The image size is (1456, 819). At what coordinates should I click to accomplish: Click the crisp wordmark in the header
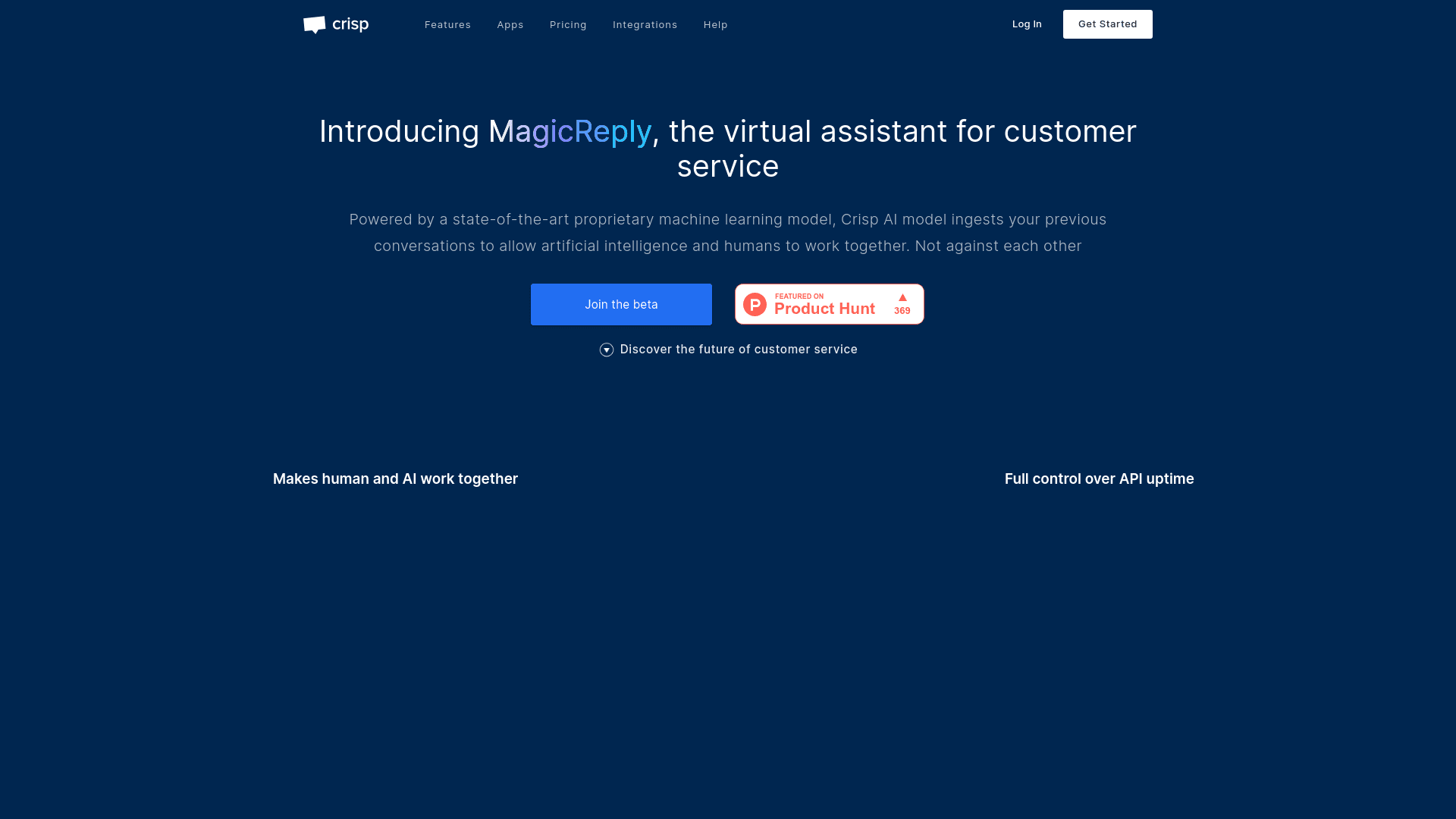point(350,24)
